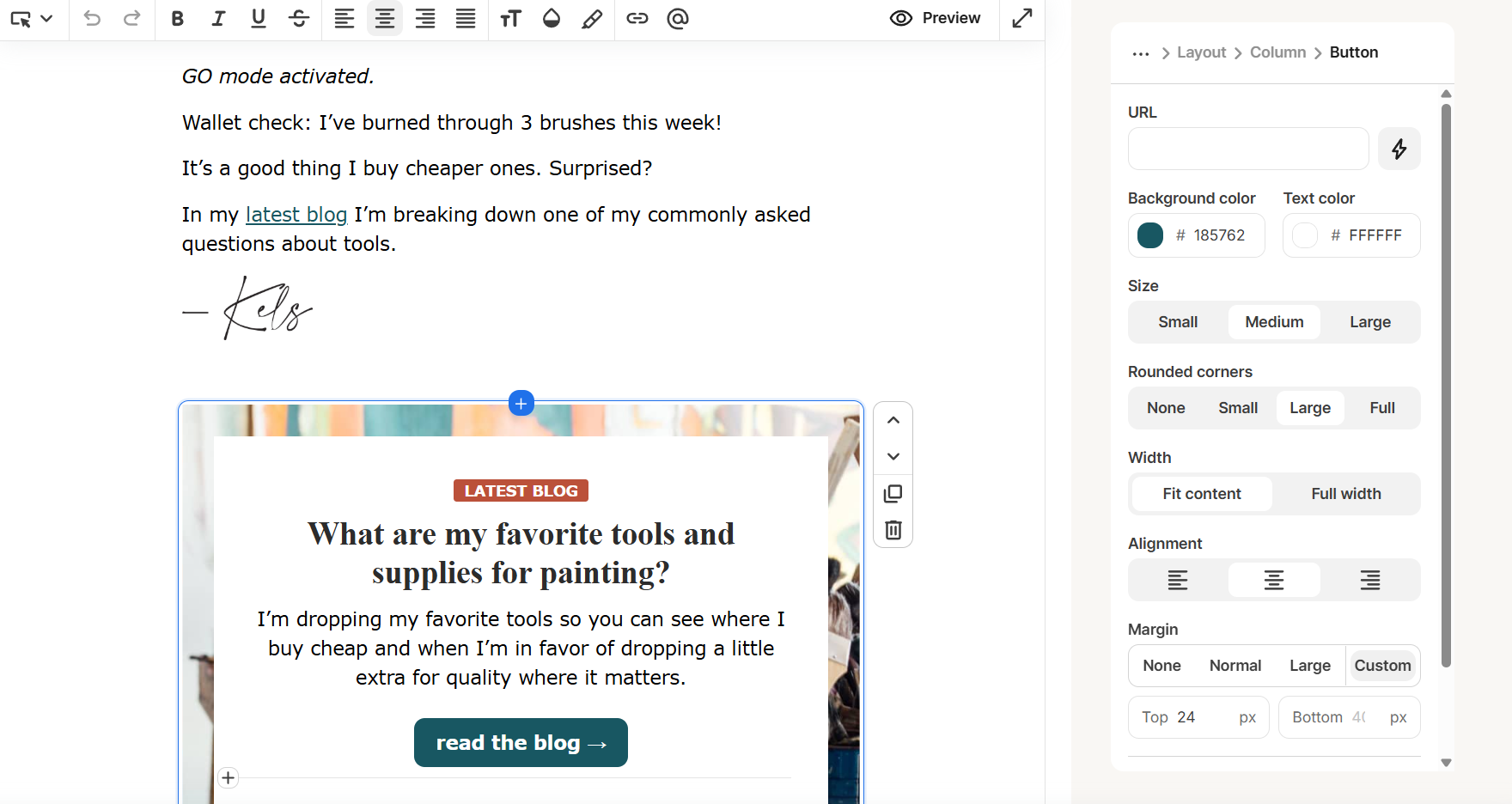Screen dimensions: 1512x804
Task: Delete the blog block using the trash icon
Action: tap(893, 530)
